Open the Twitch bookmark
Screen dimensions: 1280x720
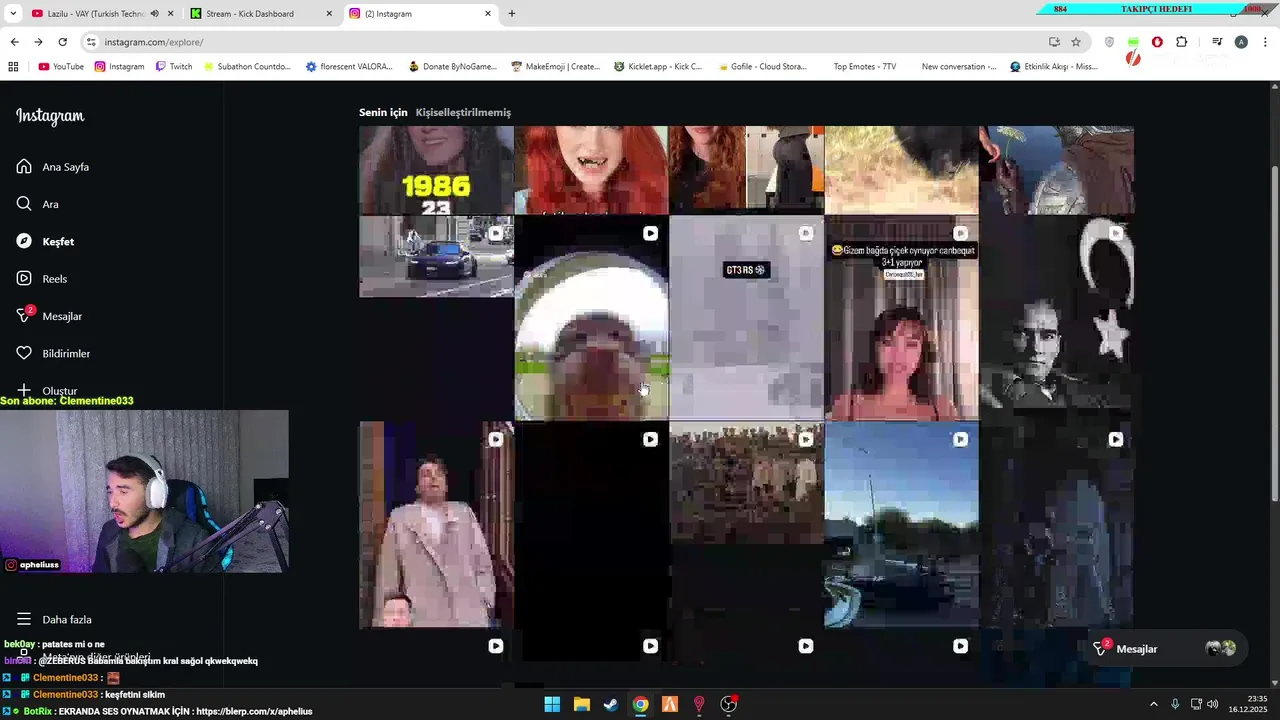pos(174,67)
